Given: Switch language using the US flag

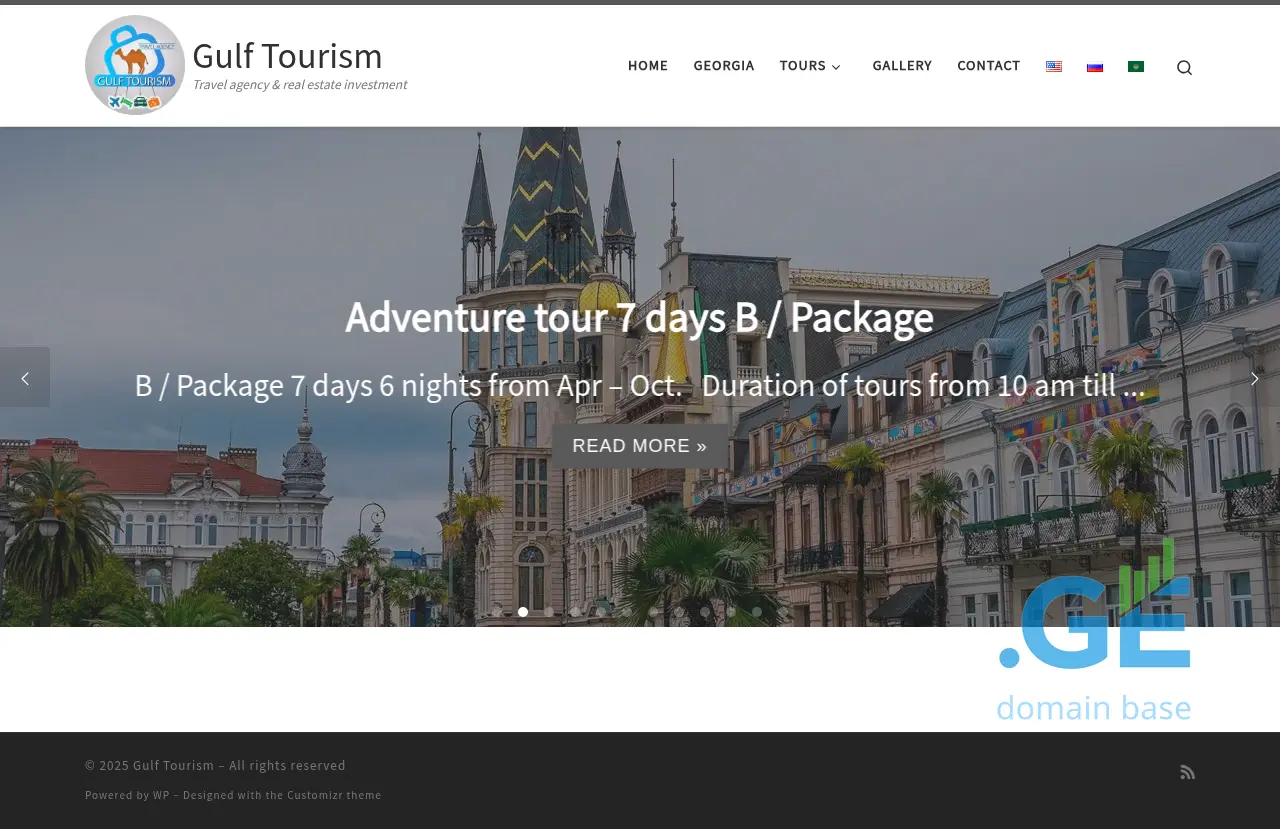Looking at the screenshot, I should [1054, 67].
